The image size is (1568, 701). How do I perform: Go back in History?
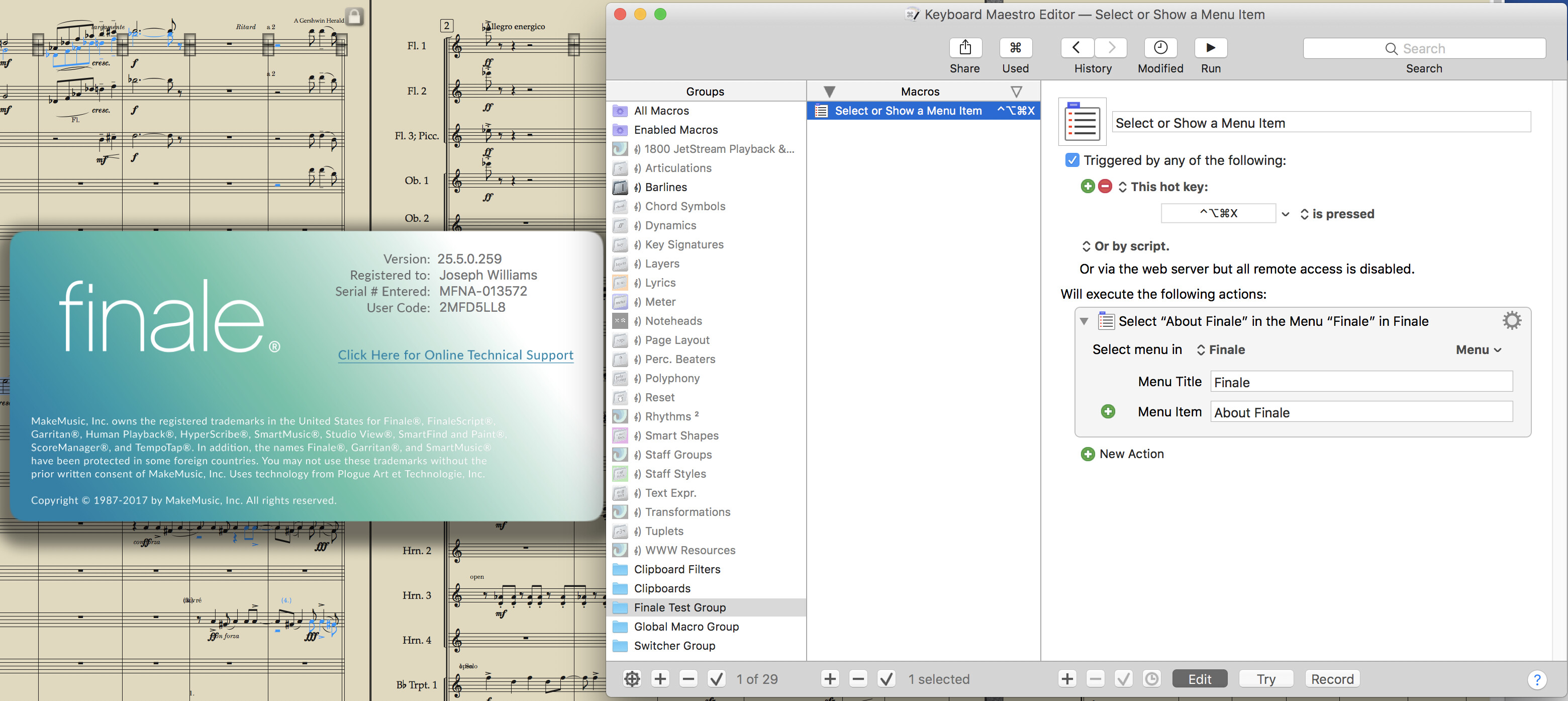(x=1077, y=47)
